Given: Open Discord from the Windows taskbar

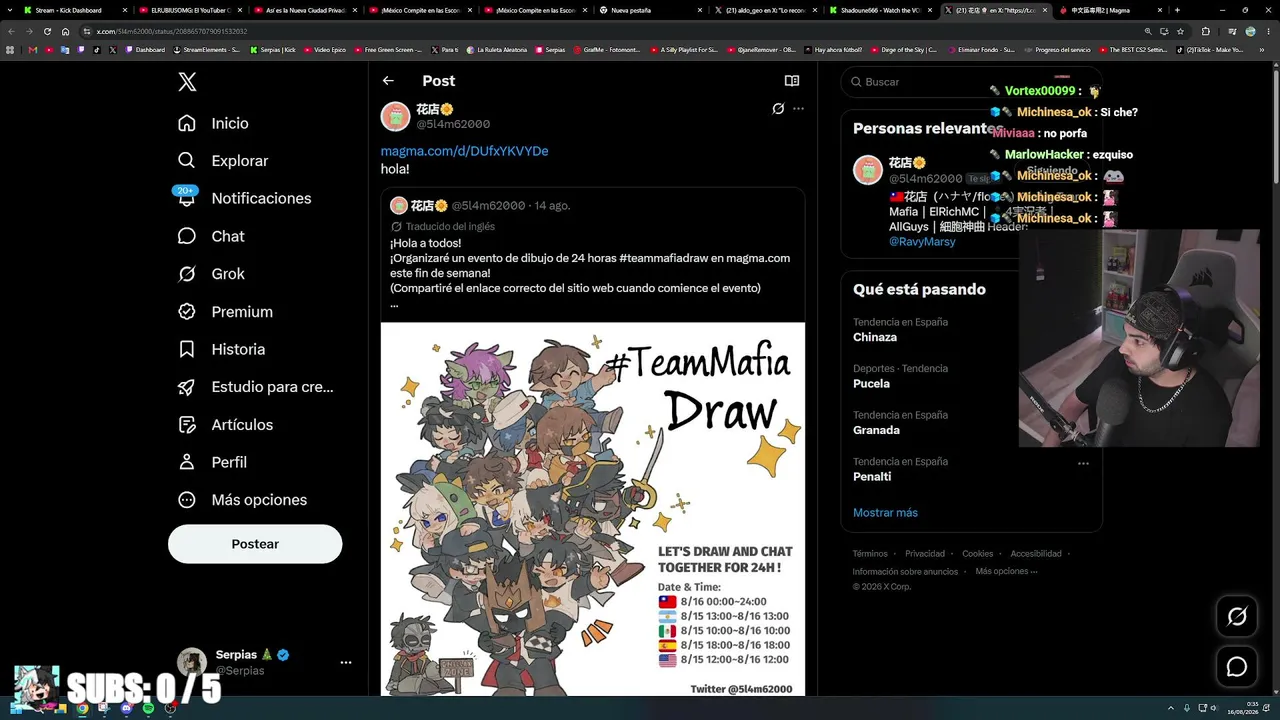Looking at the screenshot, I should [x=126, y=709].
